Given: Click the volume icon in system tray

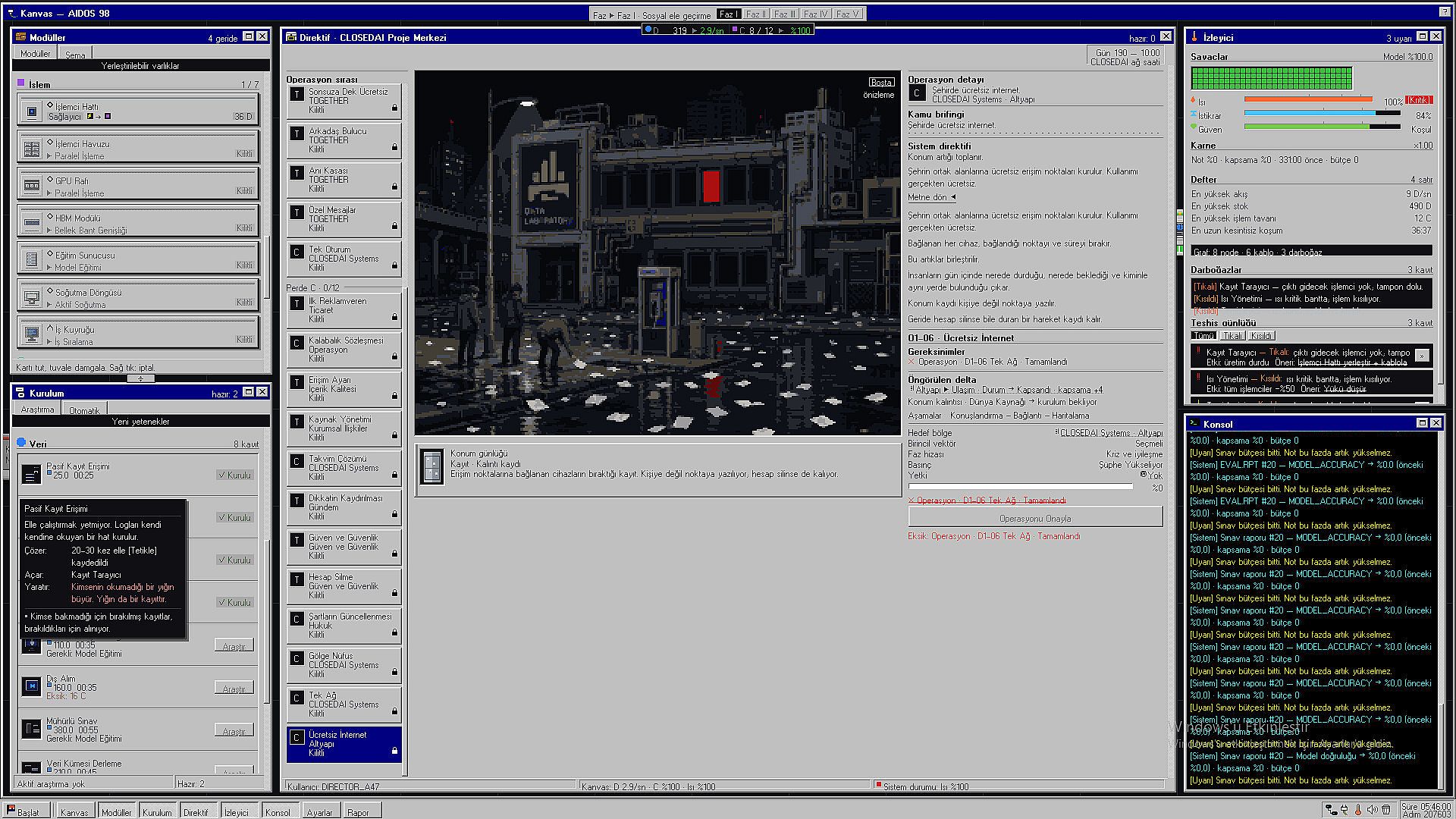Looking at the screenshot, I should coord(1371,810).
